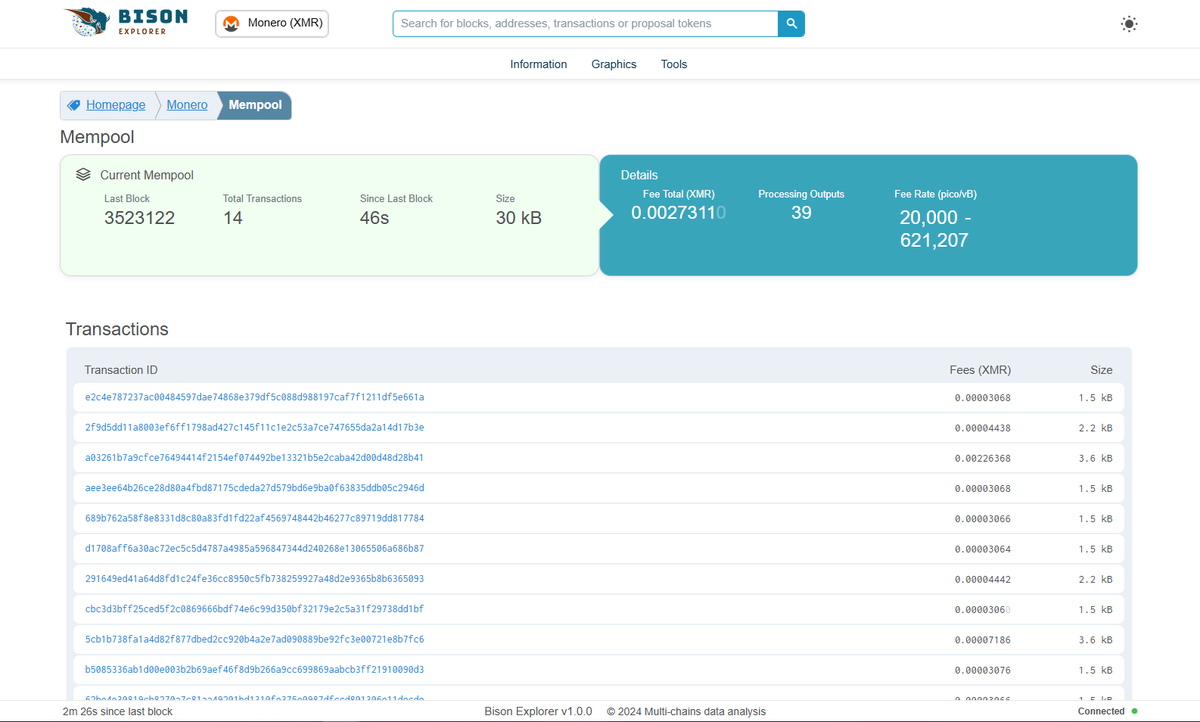Screen dimensions: 1200x722
Task: Open transaction 2f9d5dd11a8003ef...
Action: coord(255,427)
